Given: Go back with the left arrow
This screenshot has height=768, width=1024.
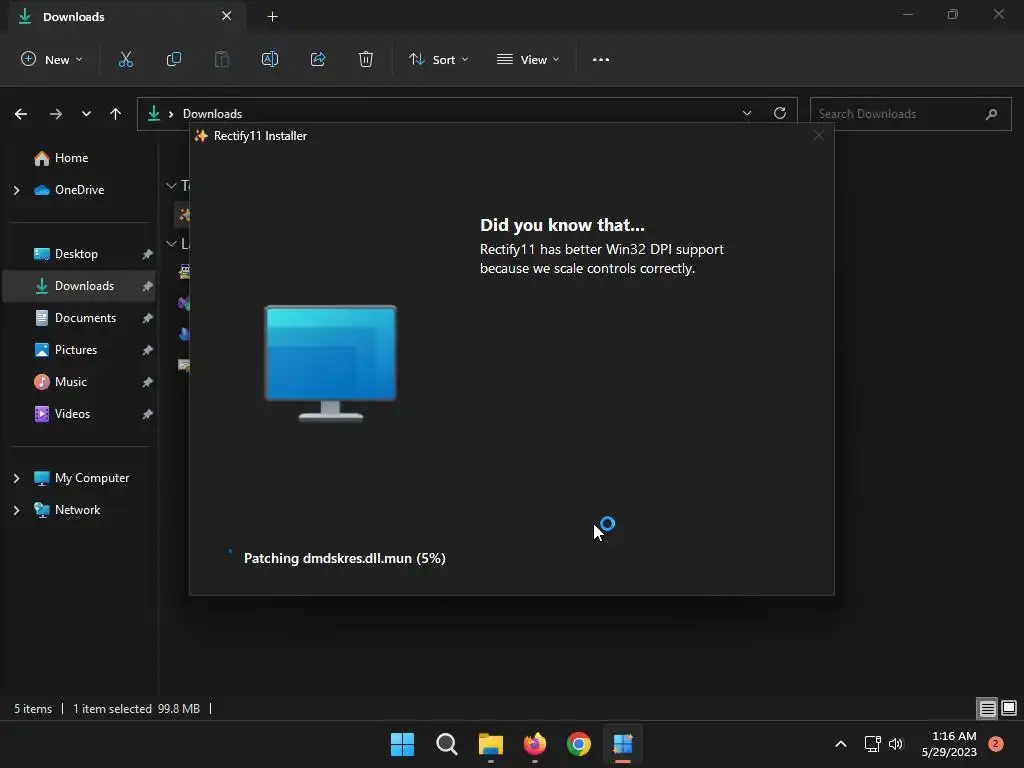Looking at the screenshot, I should coord(21,114).
